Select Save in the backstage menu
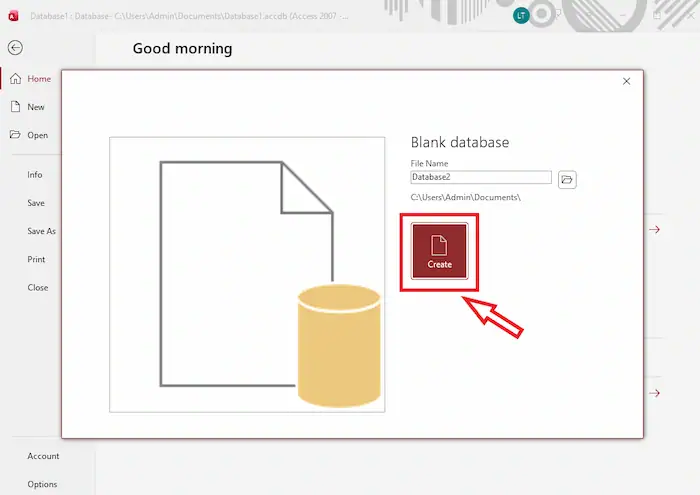700x495 pixels. (x=36, y=203)
